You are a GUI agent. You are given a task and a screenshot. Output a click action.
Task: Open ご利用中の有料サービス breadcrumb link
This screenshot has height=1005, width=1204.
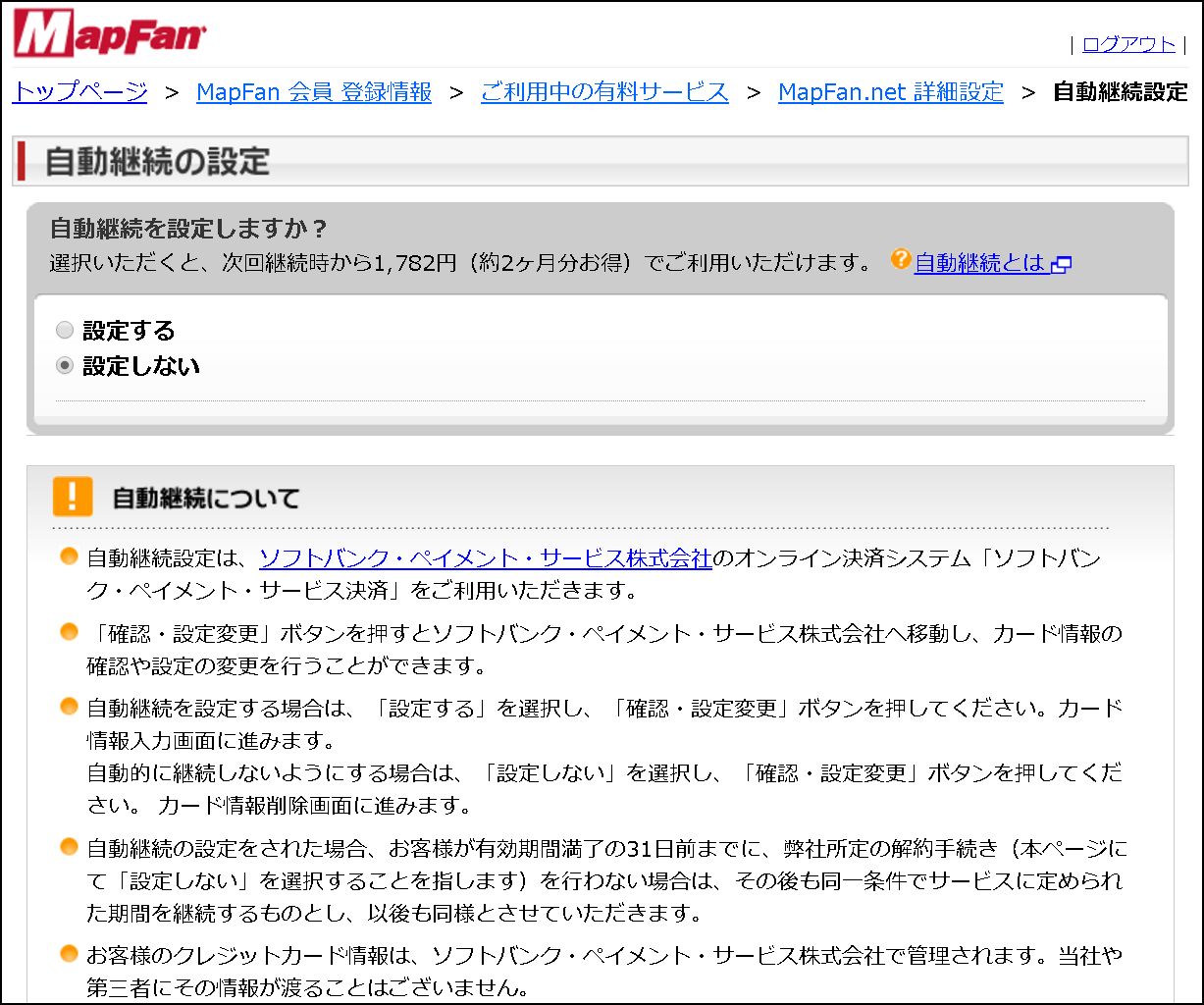[x=604, y=92]
